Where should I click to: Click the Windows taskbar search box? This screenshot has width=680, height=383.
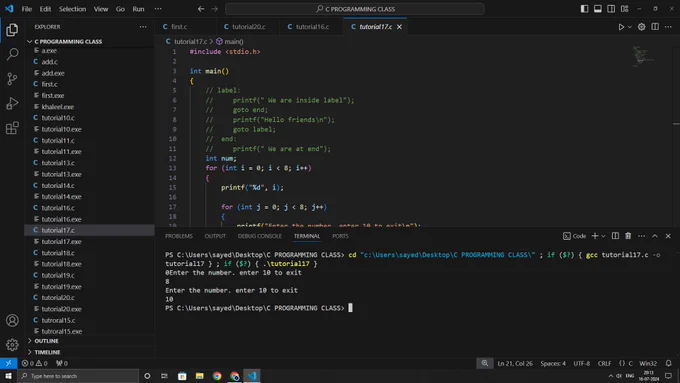point(78,376)
